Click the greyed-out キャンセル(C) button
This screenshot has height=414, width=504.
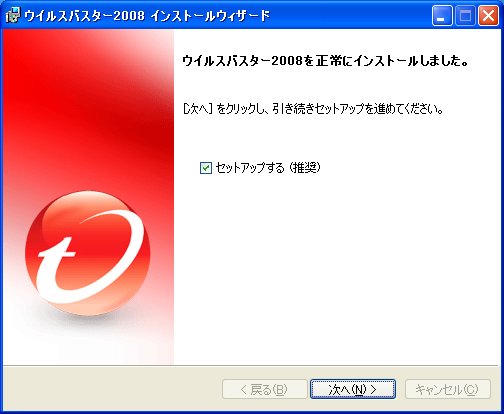pyautogui.click(x=448, y=389)
